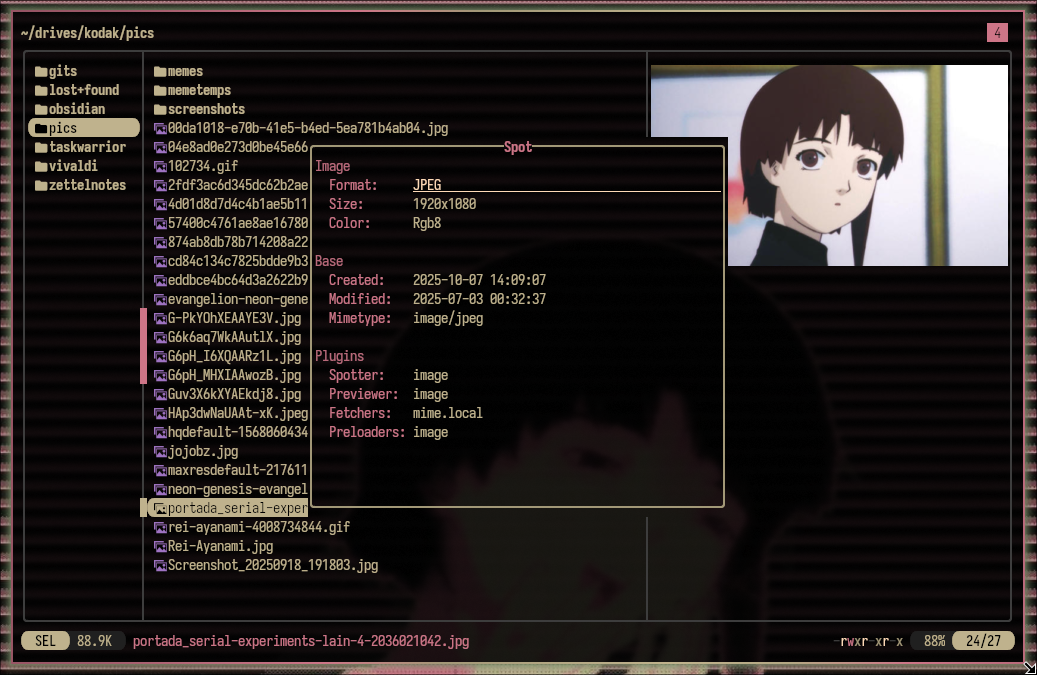Select file 00da1018-e70b-41e5-b4ed-5ea781b4ab04.jpg
Screen dimensions: 1037x675
click(308, 128)
